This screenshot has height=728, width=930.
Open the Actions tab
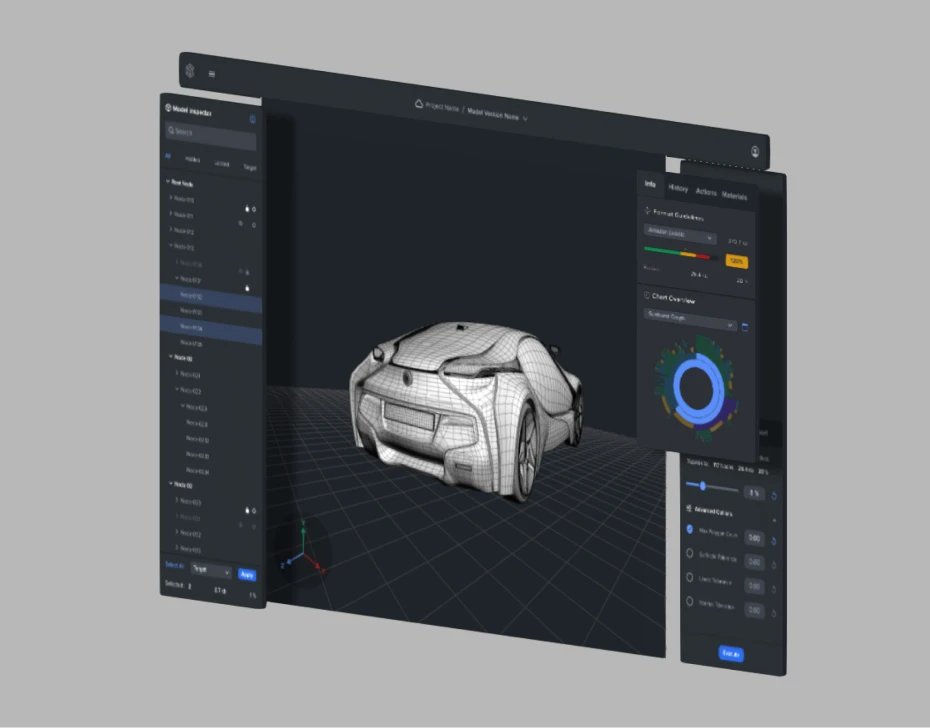point(706,192)
